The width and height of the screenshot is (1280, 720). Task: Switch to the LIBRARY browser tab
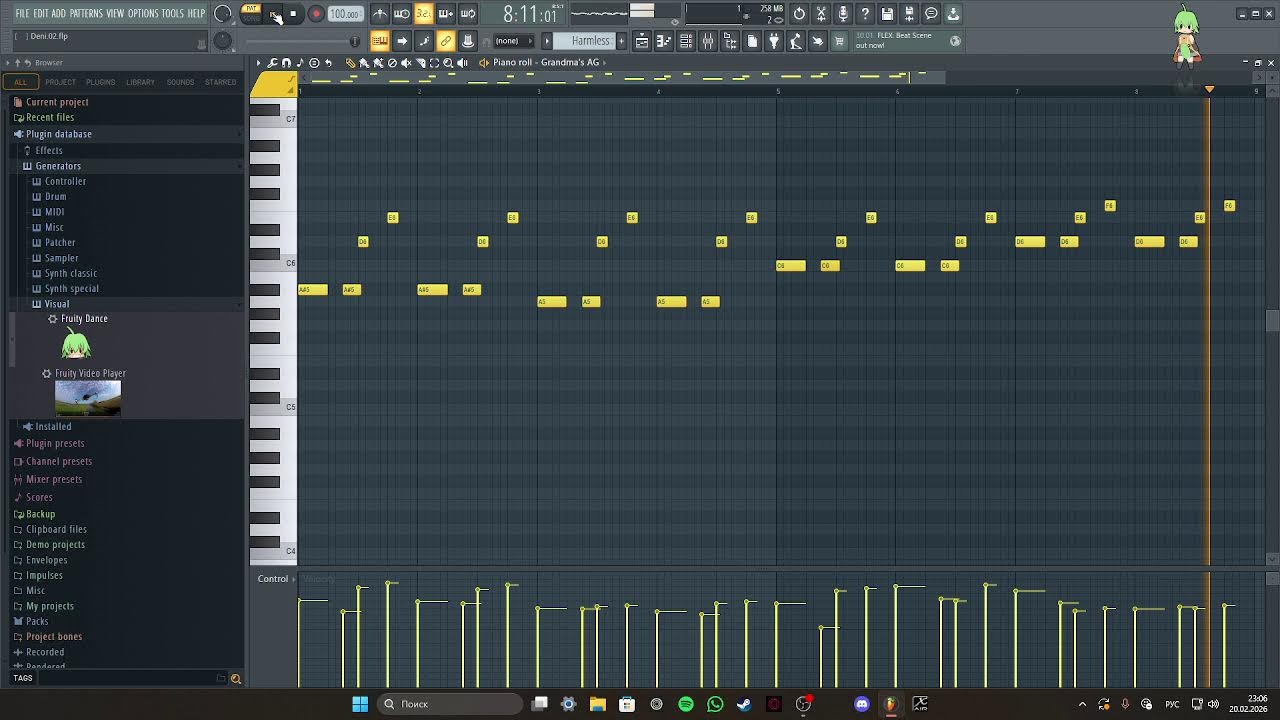tap(140, 82)
